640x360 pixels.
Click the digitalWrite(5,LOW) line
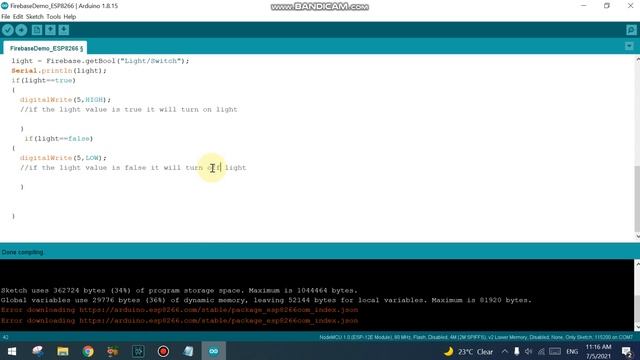point(63,158)
